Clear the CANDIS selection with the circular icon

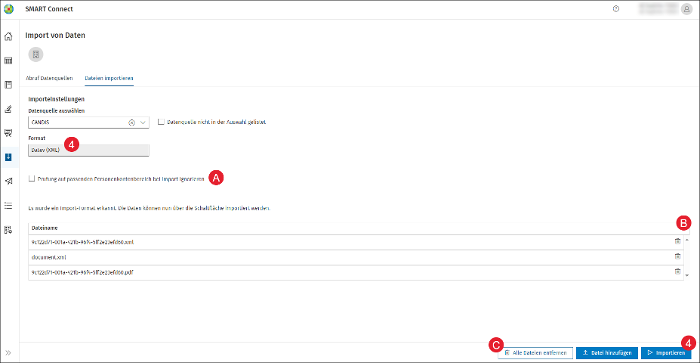click(132, 123)
